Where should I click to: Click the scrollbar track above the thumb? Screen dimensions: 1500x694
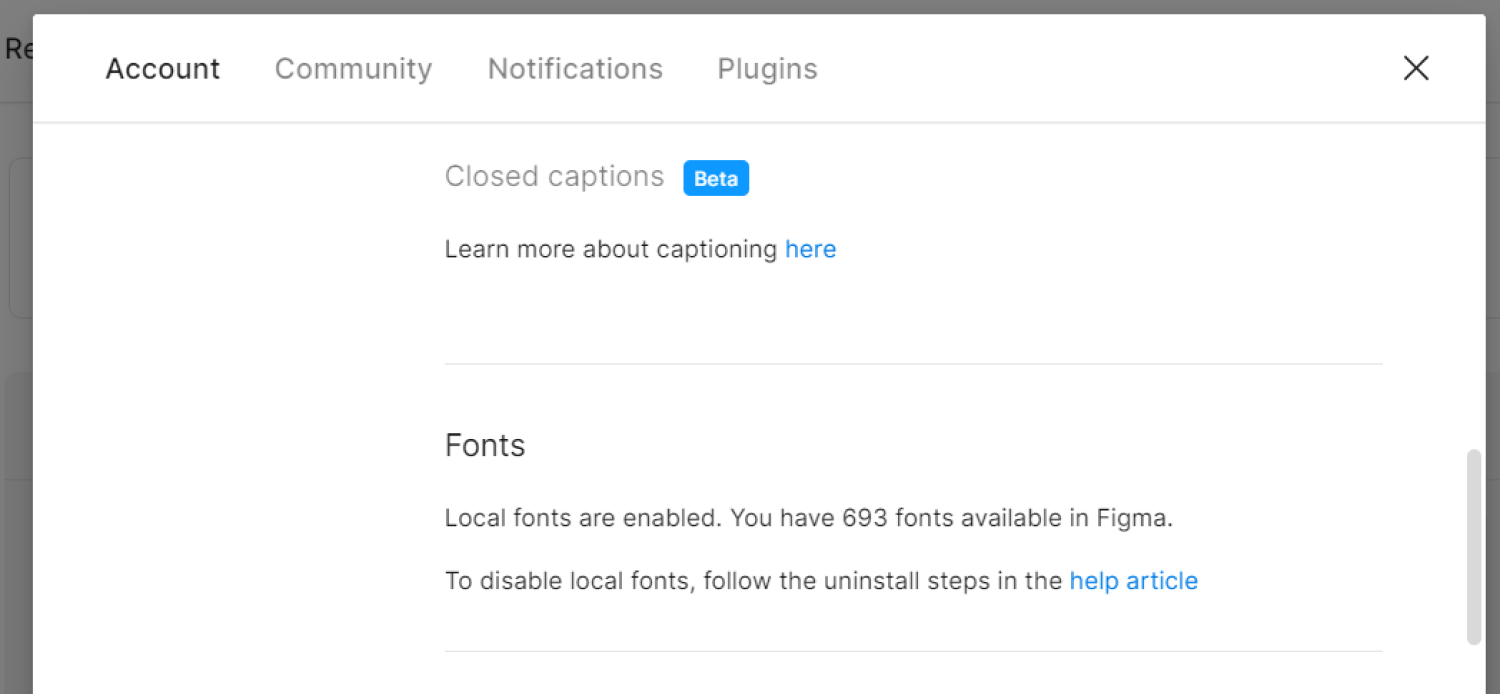(x=1473, y=300)
